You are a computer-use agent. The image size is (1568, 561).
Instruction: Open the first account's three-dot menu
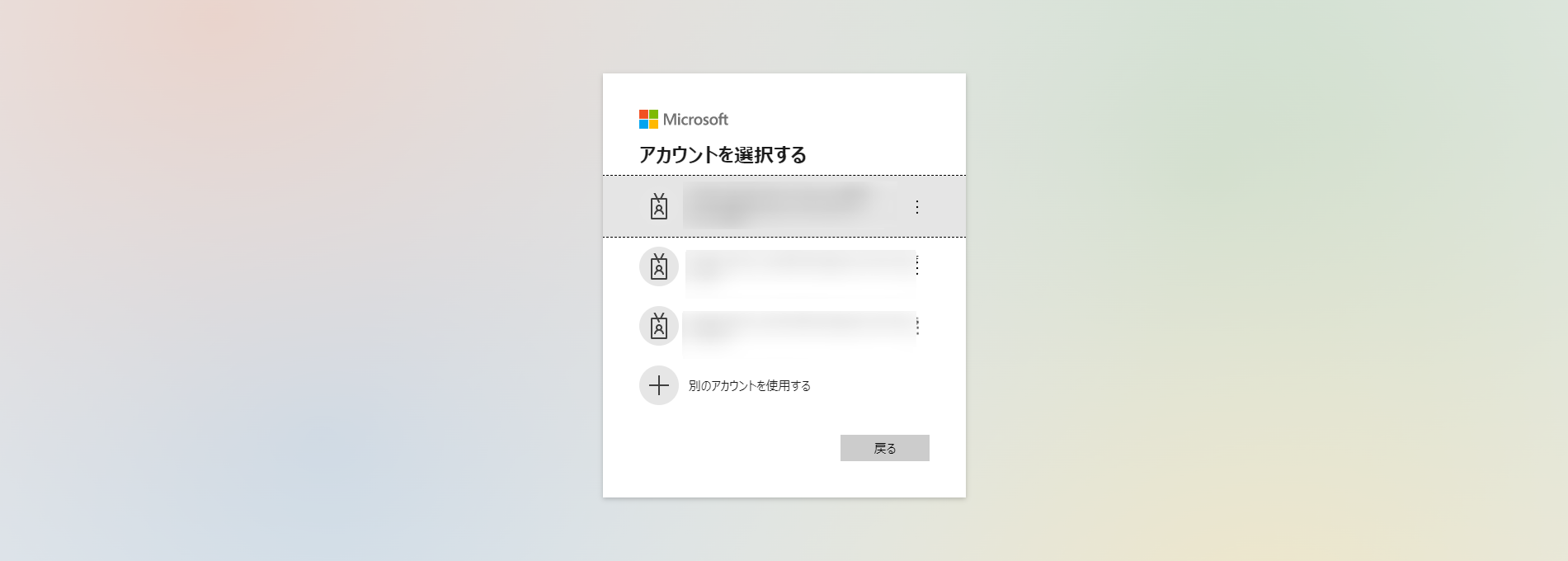tap(916, 207)
